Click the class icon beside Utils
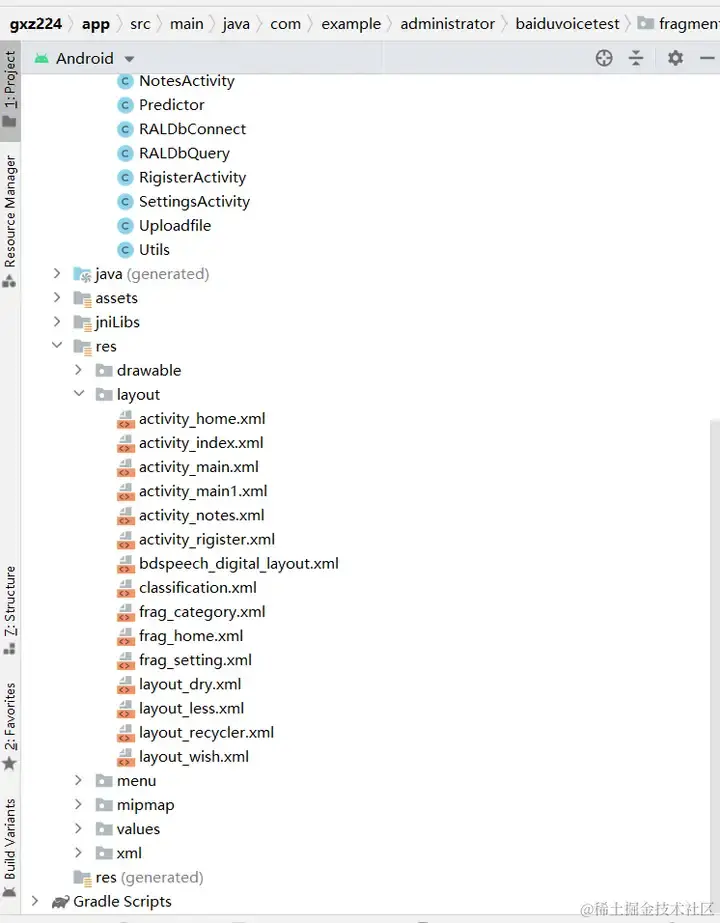Viewport: 720px width, 923px height. 125,250
